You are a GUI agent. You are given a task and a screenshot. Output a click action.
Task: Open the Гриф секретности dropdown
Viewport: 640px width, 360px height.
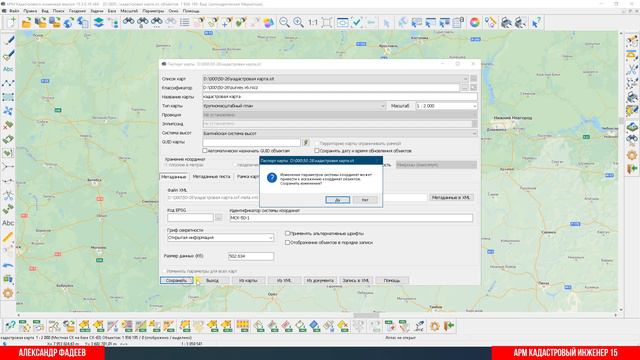point(271,238)
